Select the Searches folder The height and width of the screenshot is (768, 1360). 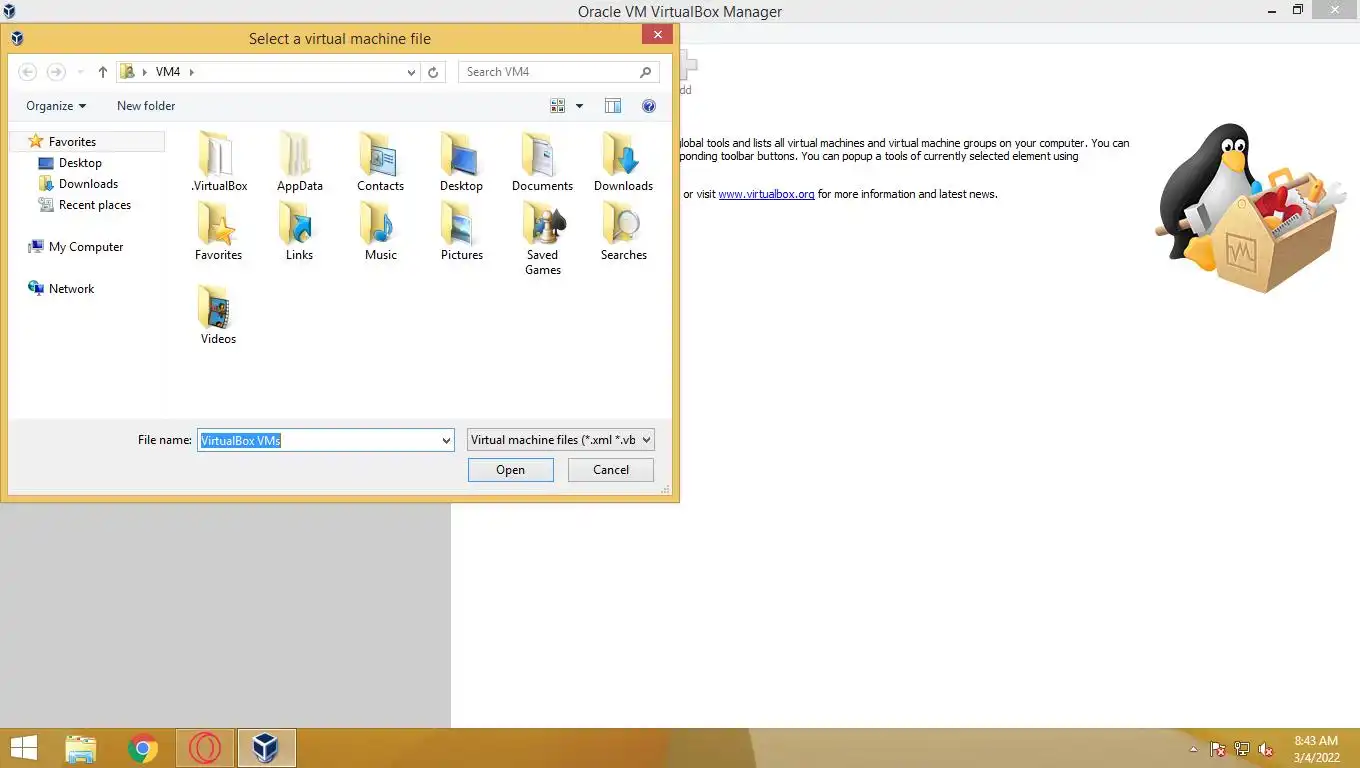[623, 231]
